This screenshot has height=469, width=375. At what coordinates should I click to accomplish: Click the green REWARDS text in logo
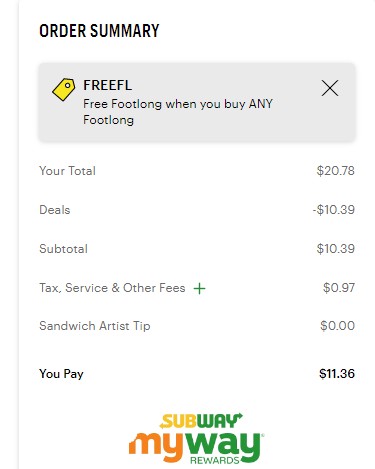pyautogui.click(x=215, y=461)
